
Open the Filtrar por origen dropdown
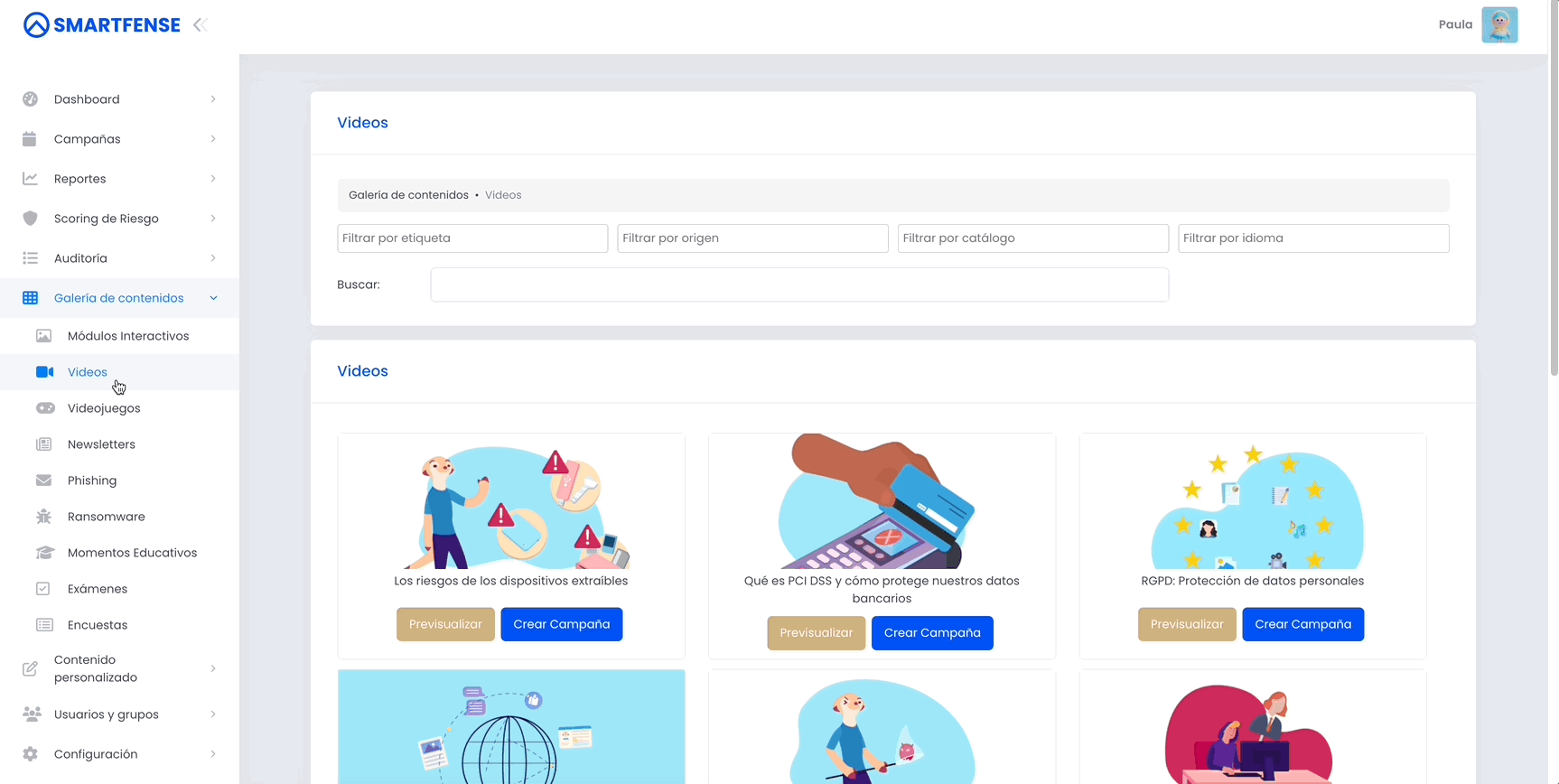[x=752, y=238]
